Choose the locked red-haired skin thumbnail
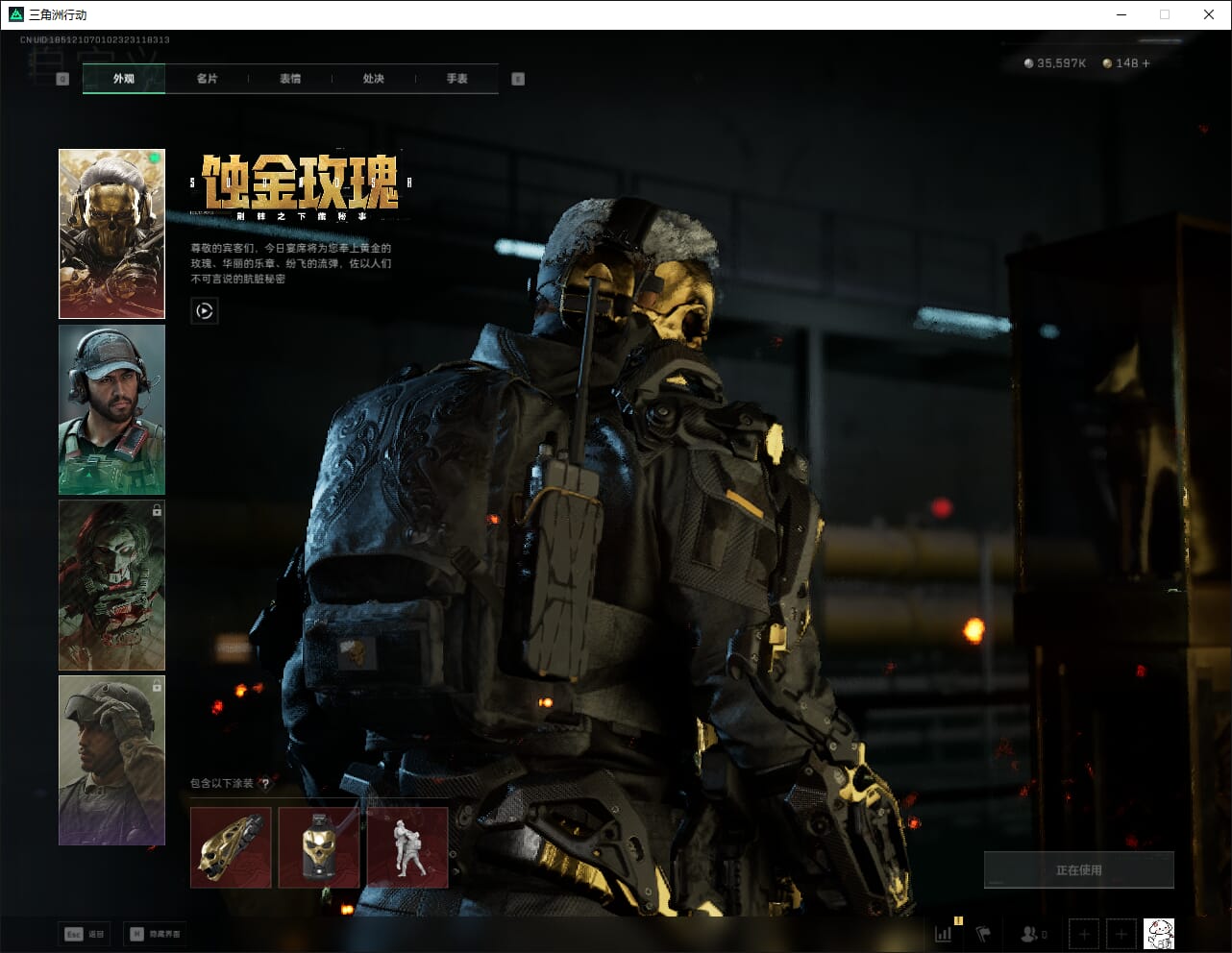Image resolution: width=1232 pixels, height=953 pixels. click(x=111, y=584)
